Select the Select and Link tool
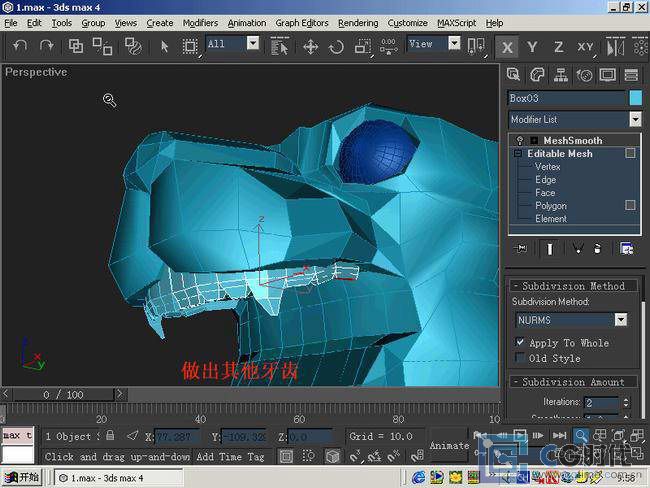Image resolution: width=650 pixels, height=488 pixels. click(76, 46)
